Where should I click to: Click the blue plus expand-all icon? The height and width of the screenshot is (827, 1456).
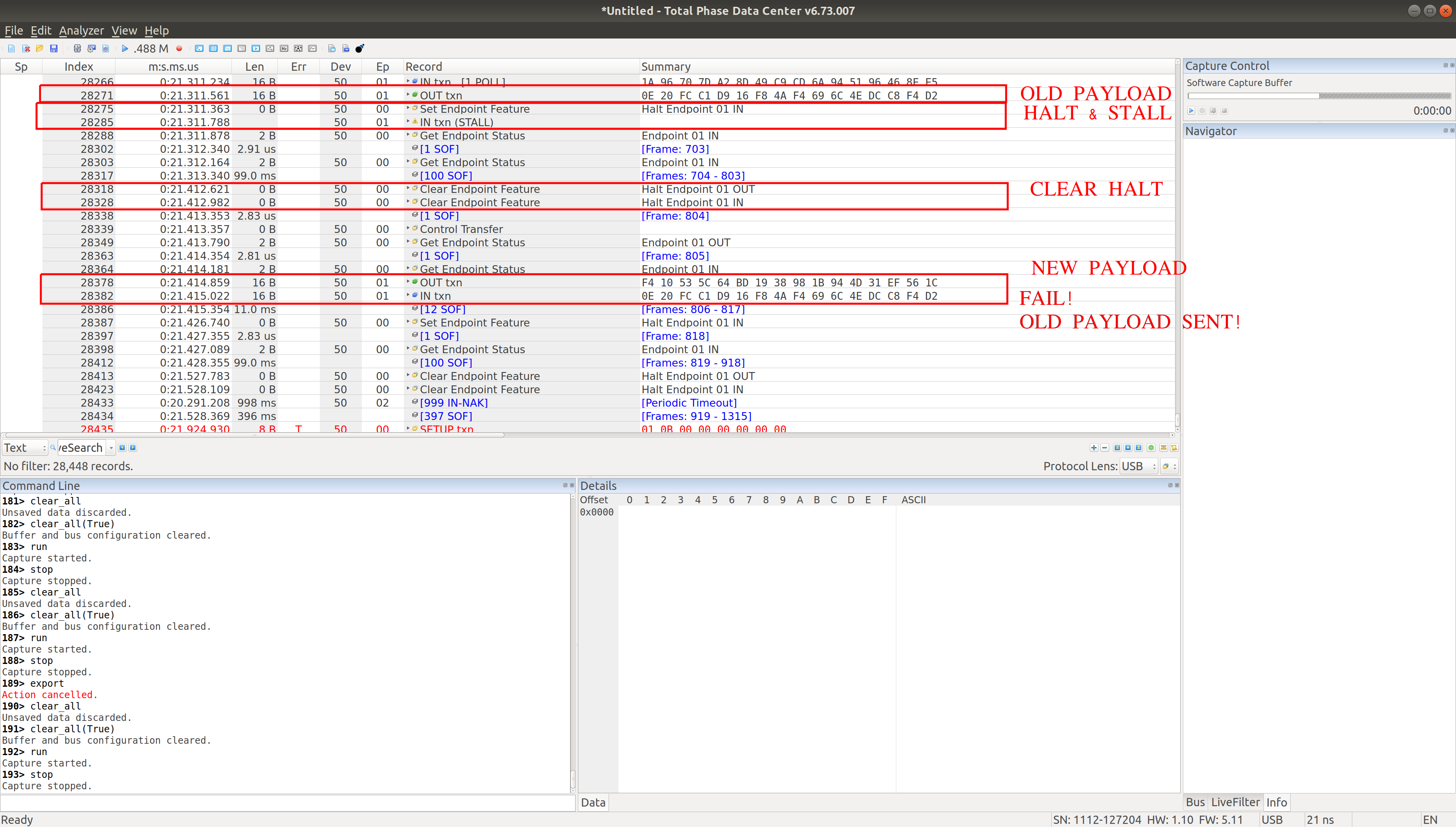[x=1094, y=447]
